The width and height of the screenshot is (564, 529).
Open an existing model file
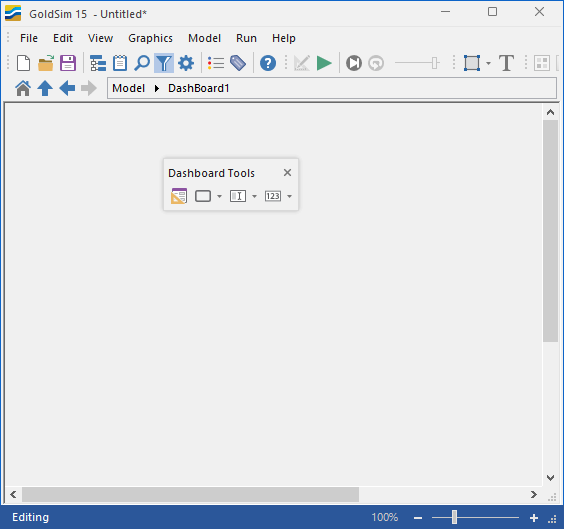pyautogui.click(x=46, y=63)
